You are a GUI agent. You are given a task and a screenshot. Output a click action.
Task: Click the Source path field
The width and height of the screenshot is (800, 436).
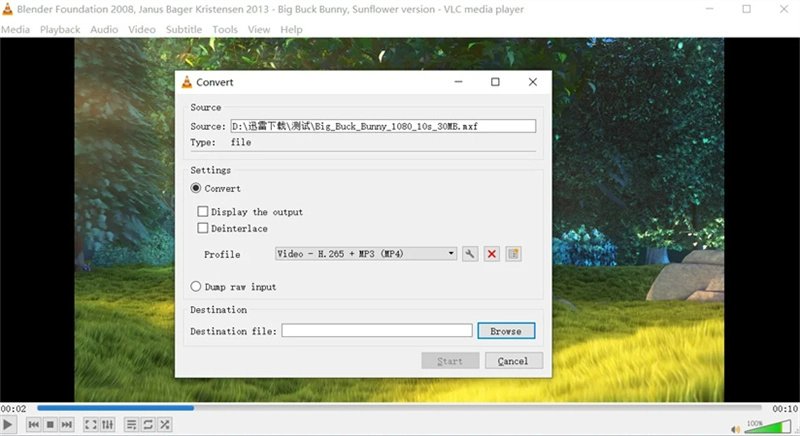[x=383, y=126]
